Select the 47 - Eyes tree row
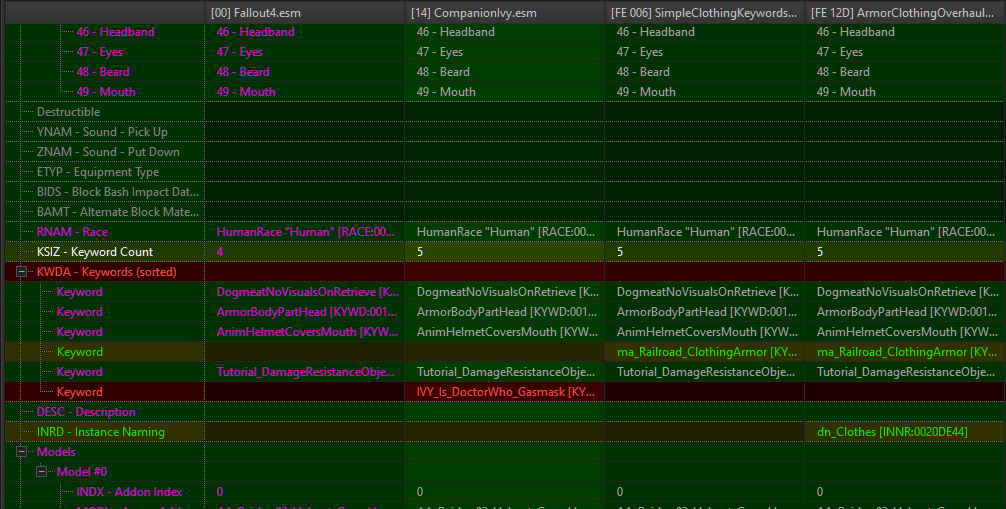1006x509 pixels. click(x=99, y=51)
